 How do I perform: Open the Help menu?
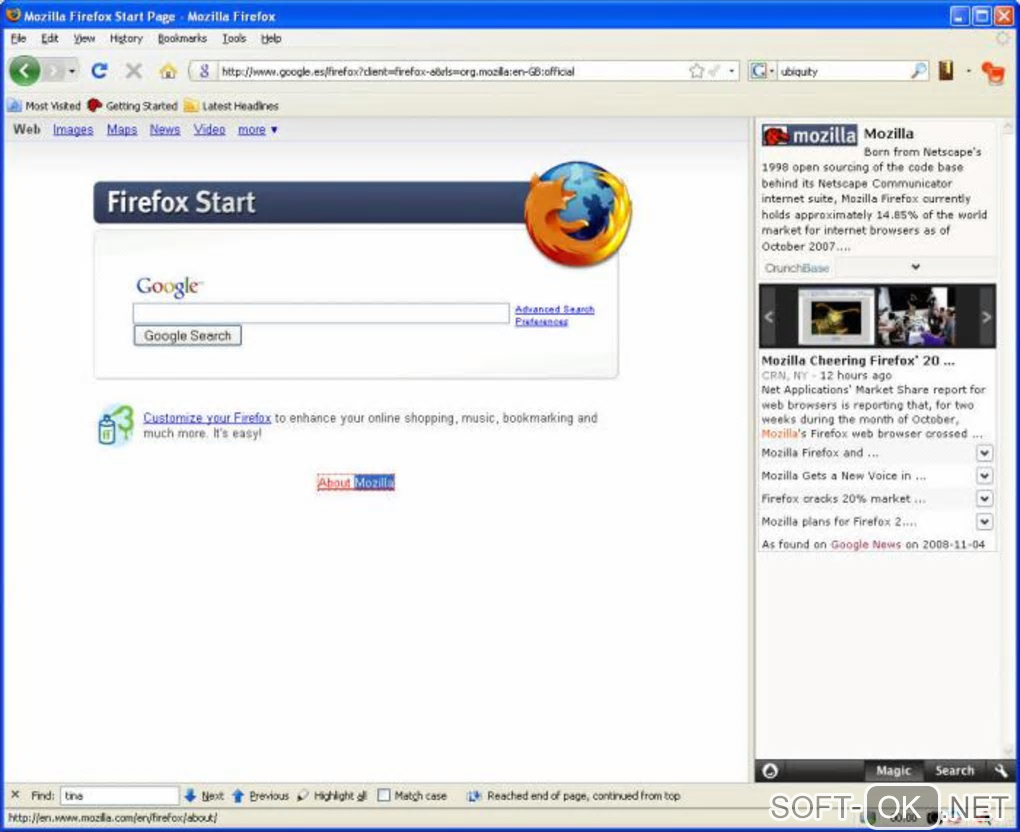point(271,38)
